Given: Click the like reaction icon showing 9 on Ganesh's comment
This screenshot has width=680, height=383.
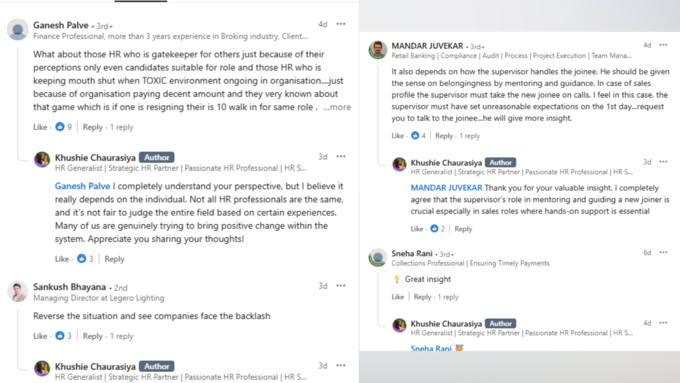Looking at the screenshot, I should 60,127.
